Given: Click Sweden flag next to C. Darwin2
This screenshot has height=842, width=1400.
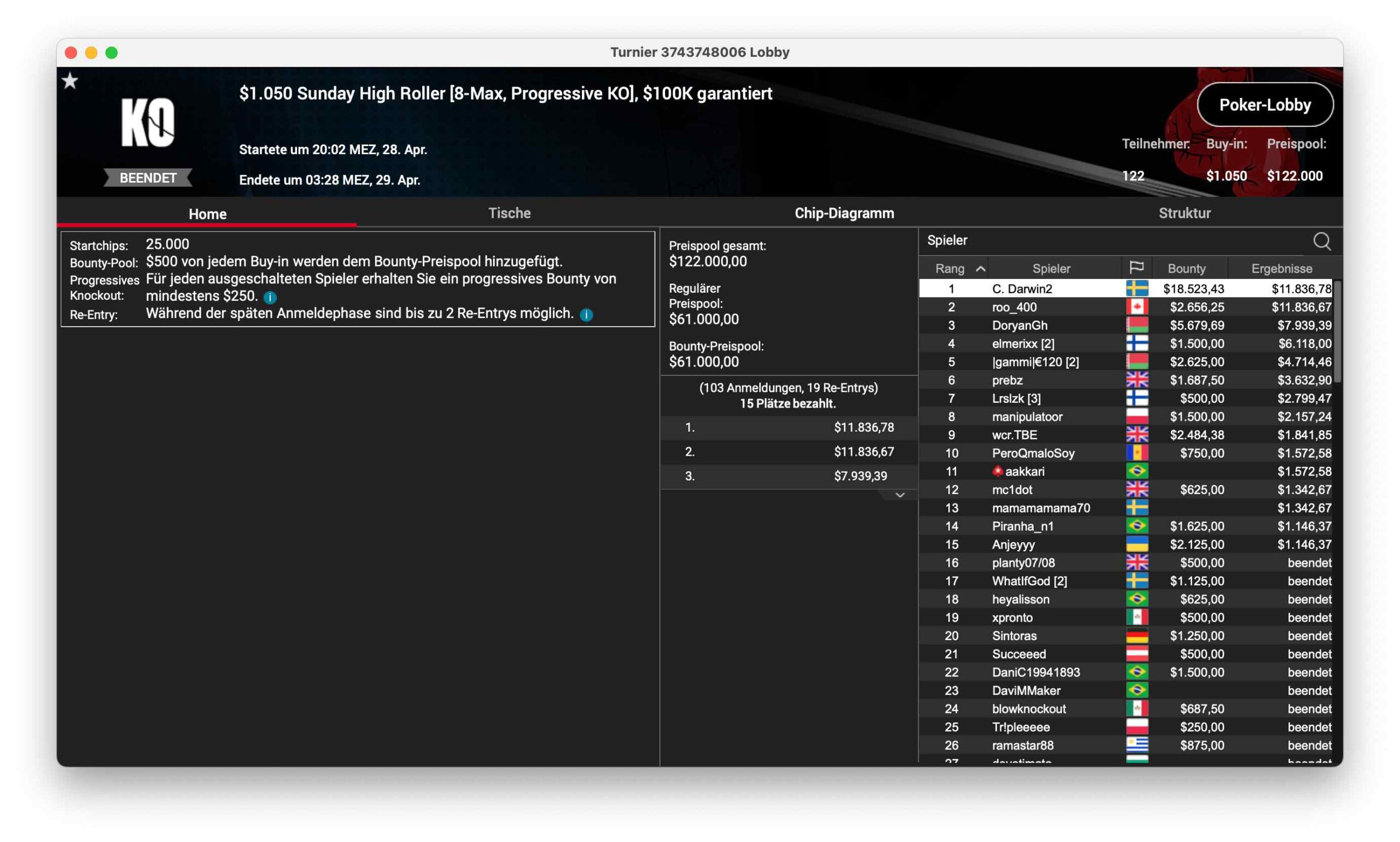Looking at the screenshot, I should (x=1136, y=289).
